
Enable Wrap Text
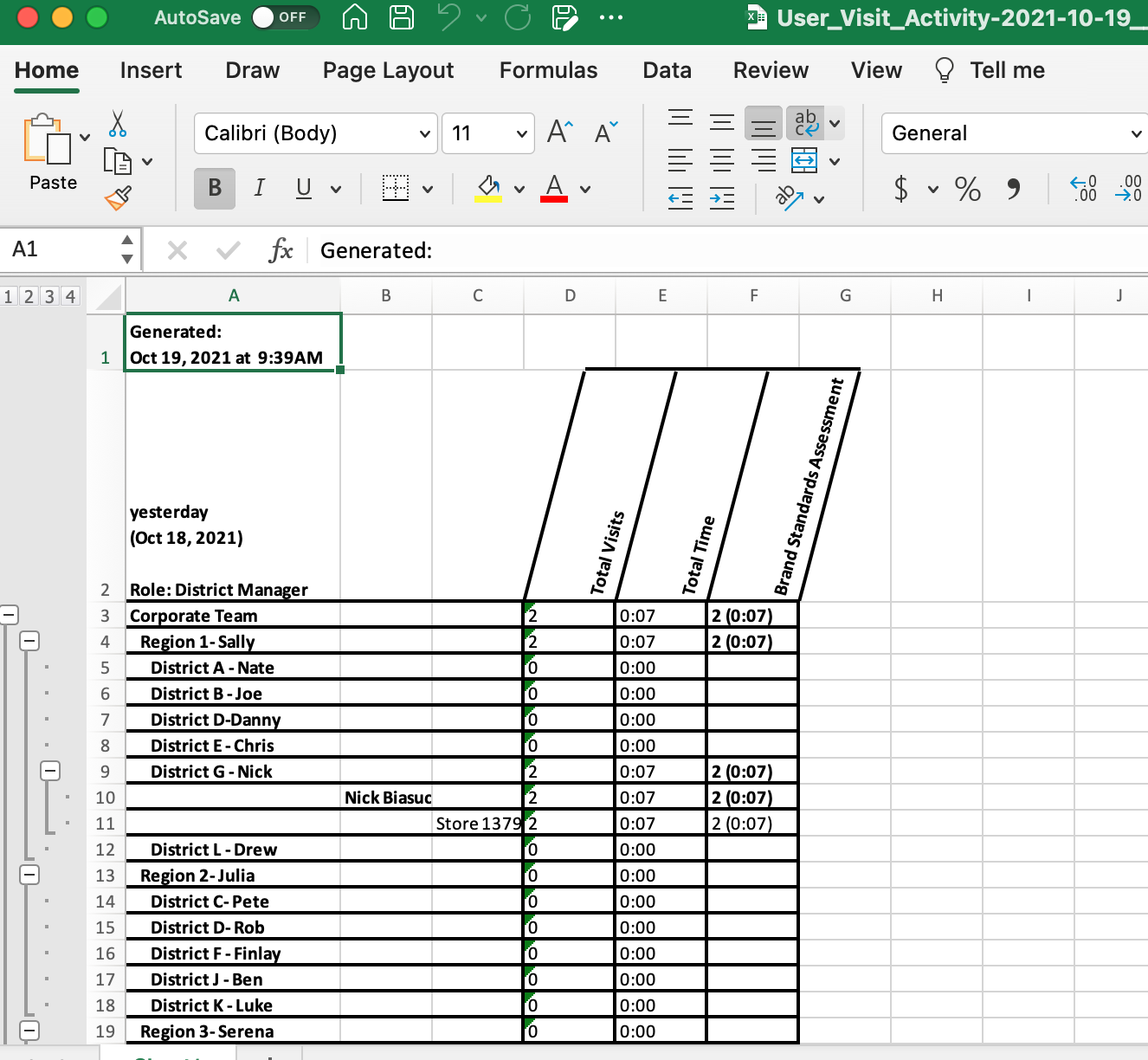(807, 123)
